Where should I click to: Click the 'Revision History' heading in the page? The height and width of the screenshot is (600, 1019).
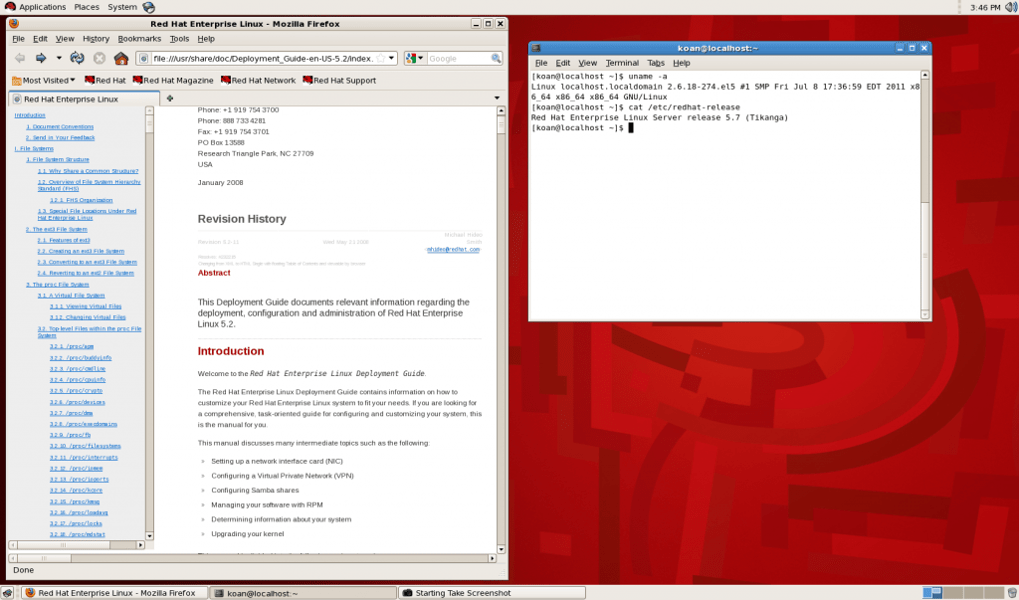[x=242, y=219]
